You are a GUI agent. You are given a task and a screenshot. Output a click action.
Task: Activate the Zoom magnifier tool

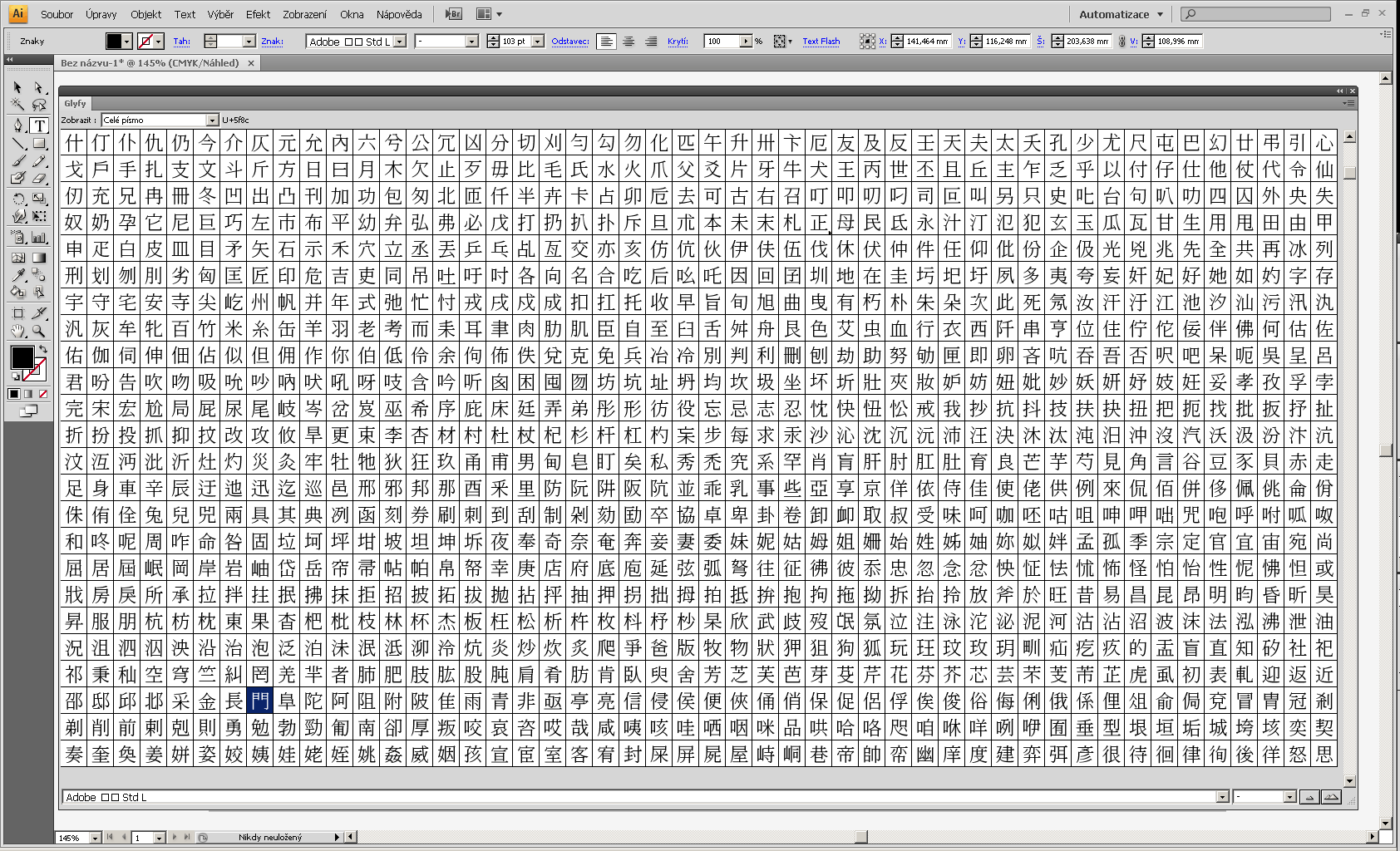pos(38,331)
